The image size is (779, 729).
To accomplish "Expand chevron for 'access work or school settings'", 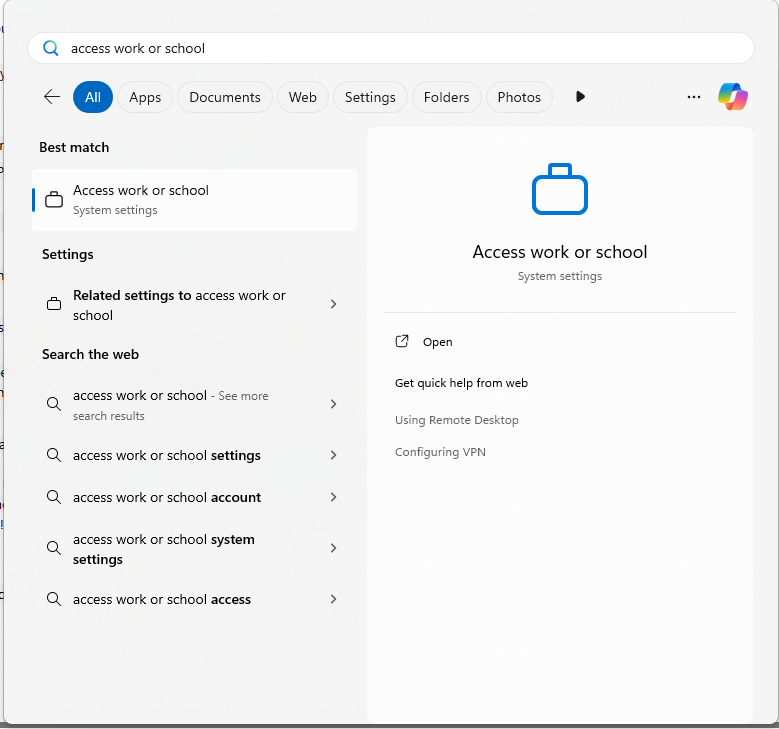I will [333, 455].
